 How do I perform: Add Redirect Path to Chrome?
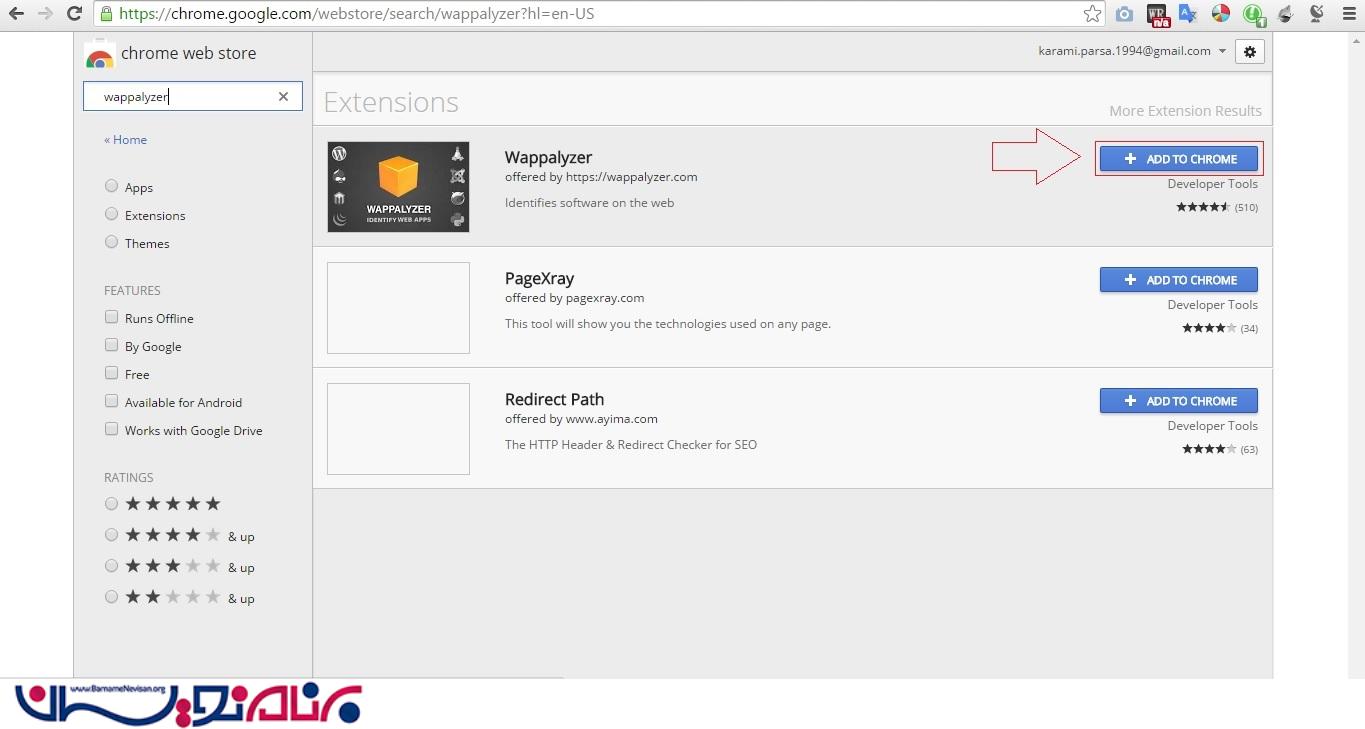click(x=1179, y=401)
